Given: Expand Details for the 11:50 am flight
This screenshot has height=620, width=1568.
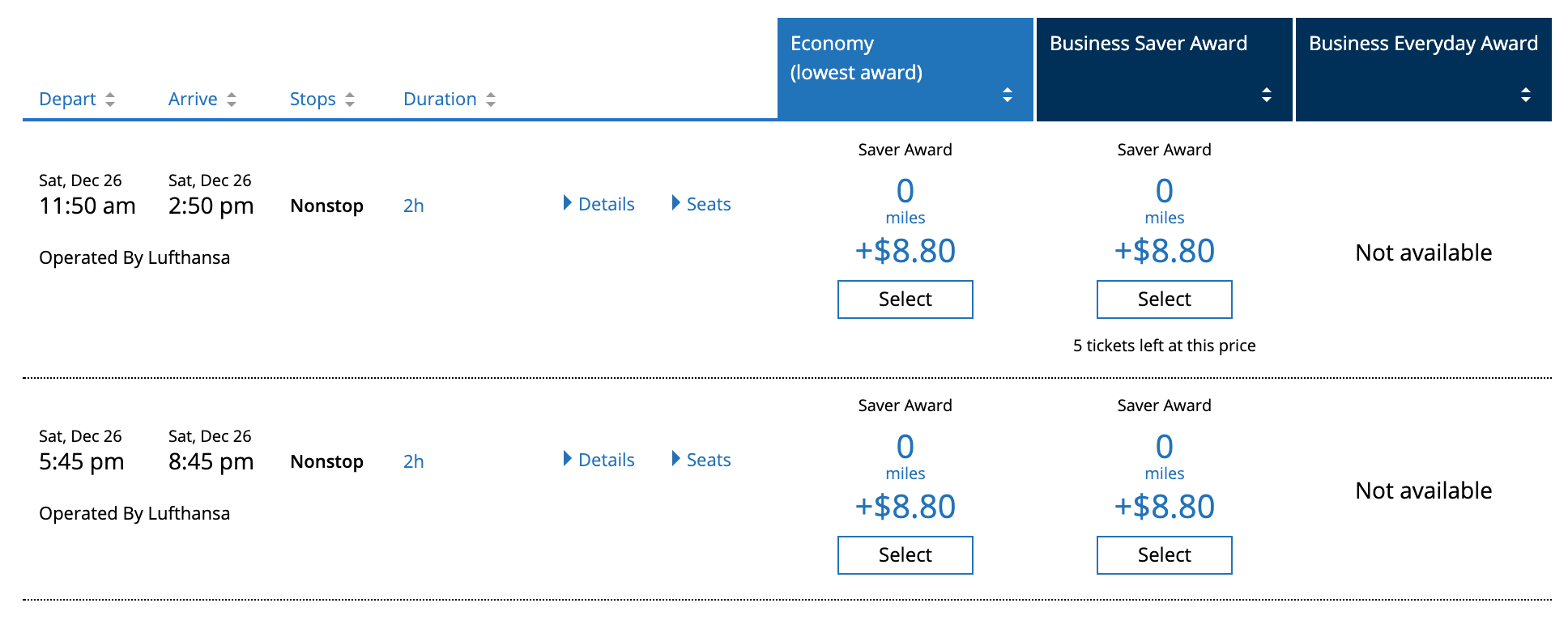Looking at the screenshot, I should pyautogui.click(x=599, y=204).
